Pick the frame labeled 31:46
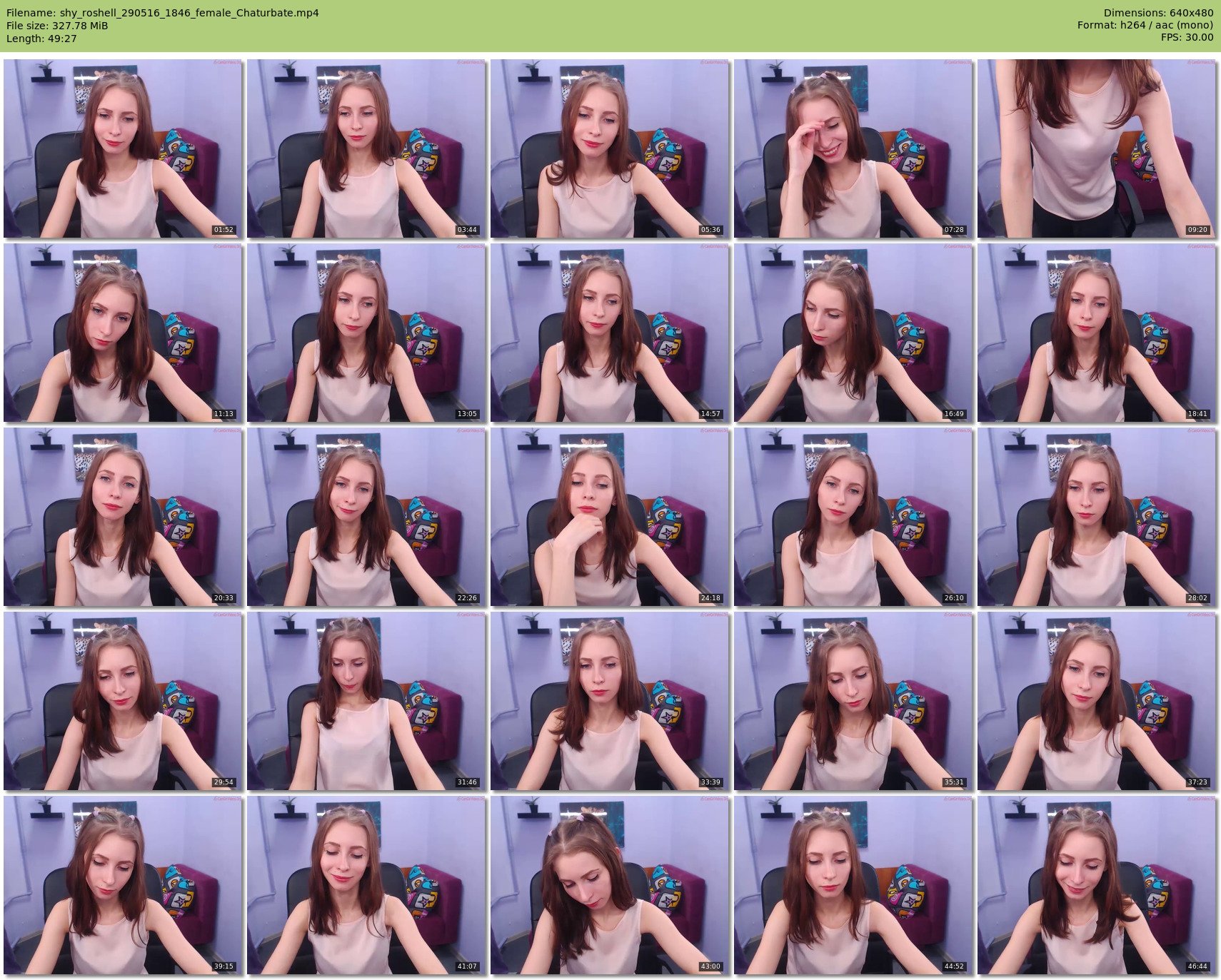This screenshot has height=980, width=1221. click(x=366, y=701)
